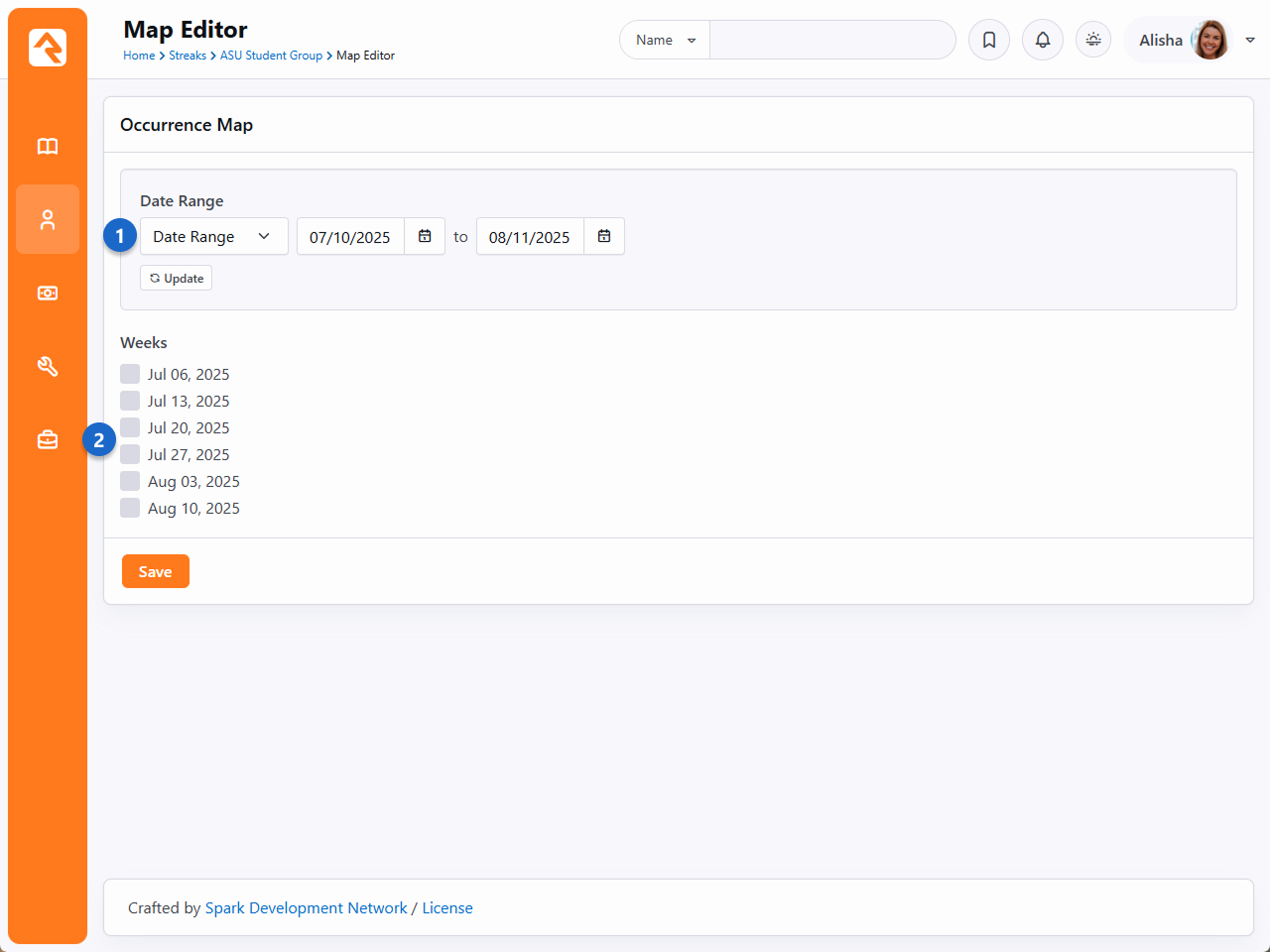Open notifications bell icon
Screen dimensions: 1270x952
[1043, 40]
